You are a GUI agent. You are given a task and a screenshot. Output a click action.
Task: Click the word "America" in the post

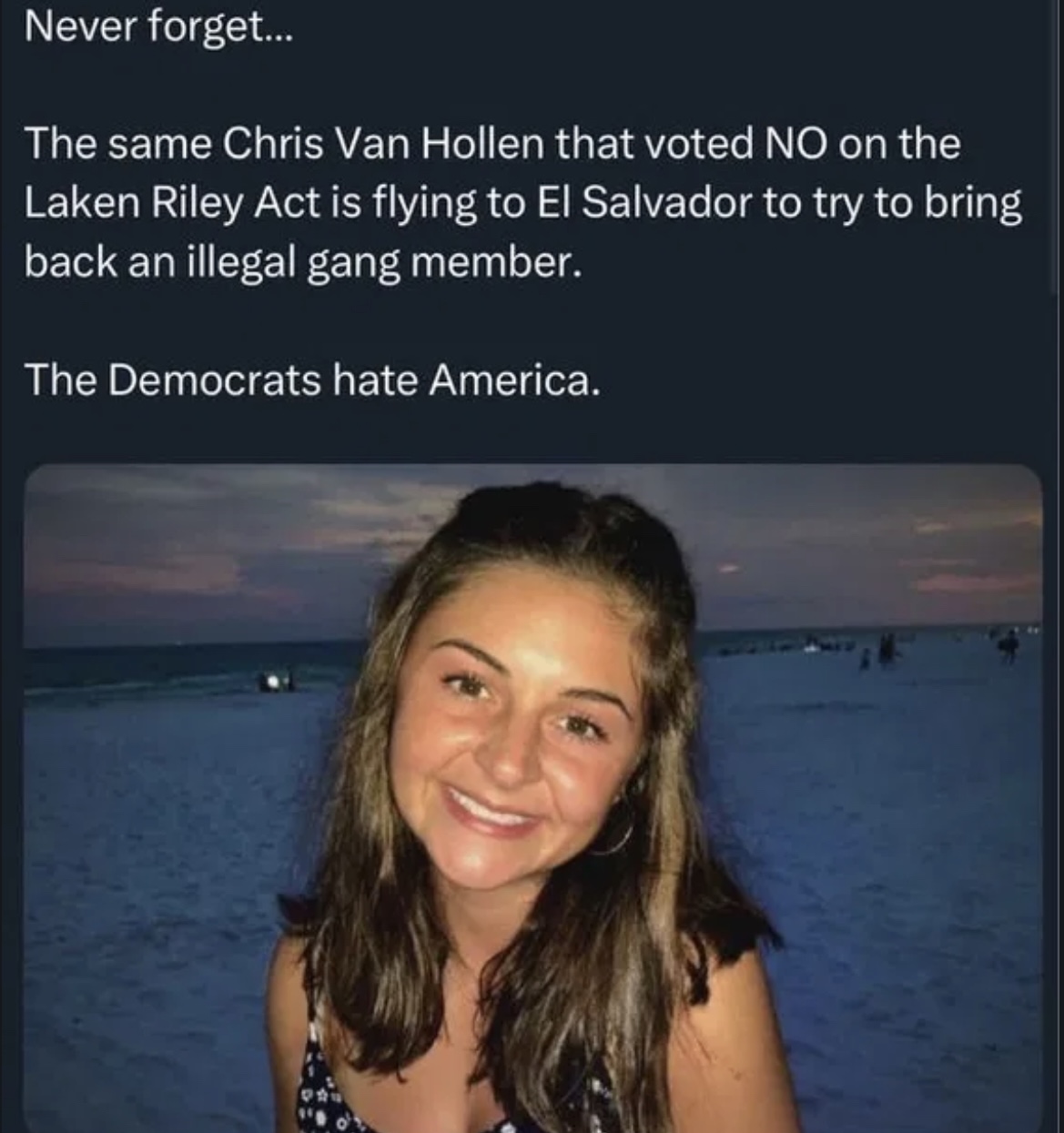point(512,379)
